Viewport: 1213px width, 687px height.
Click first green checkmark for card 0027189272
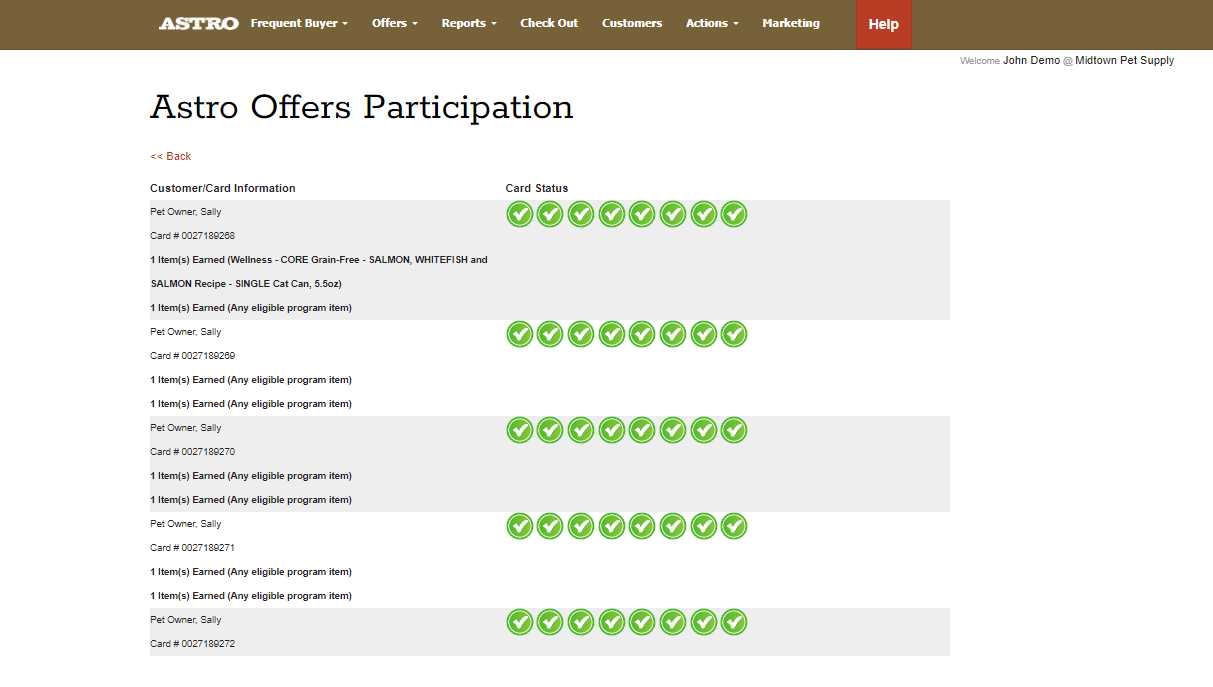(519, 622)
